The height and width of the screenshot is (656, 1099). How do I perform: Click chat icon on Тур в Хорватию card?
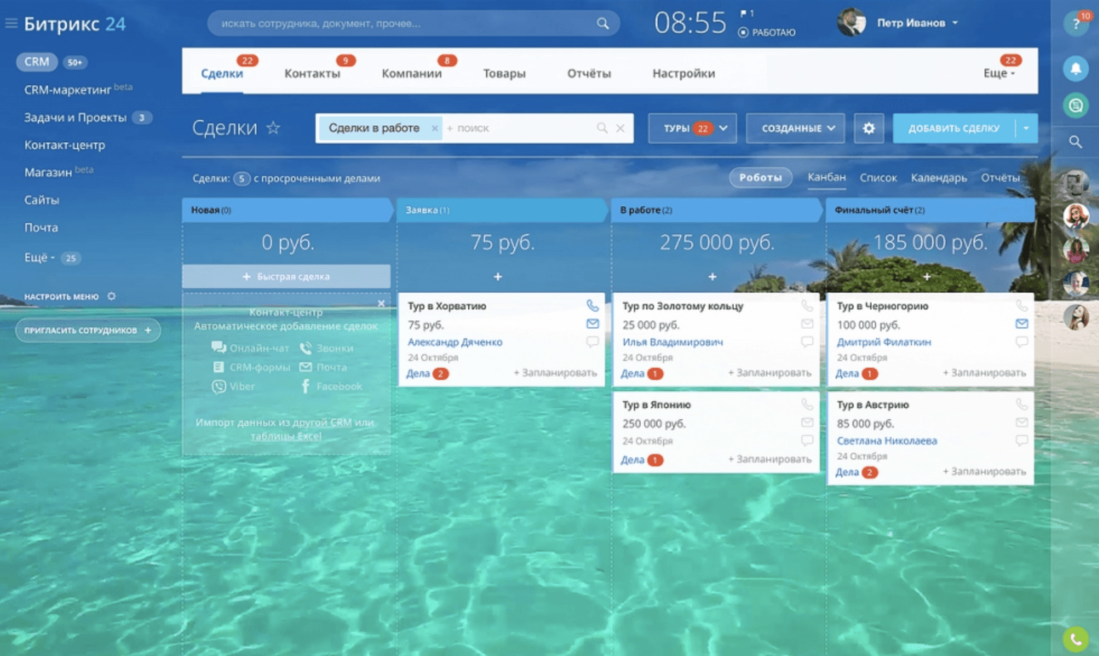click(592, 341)
